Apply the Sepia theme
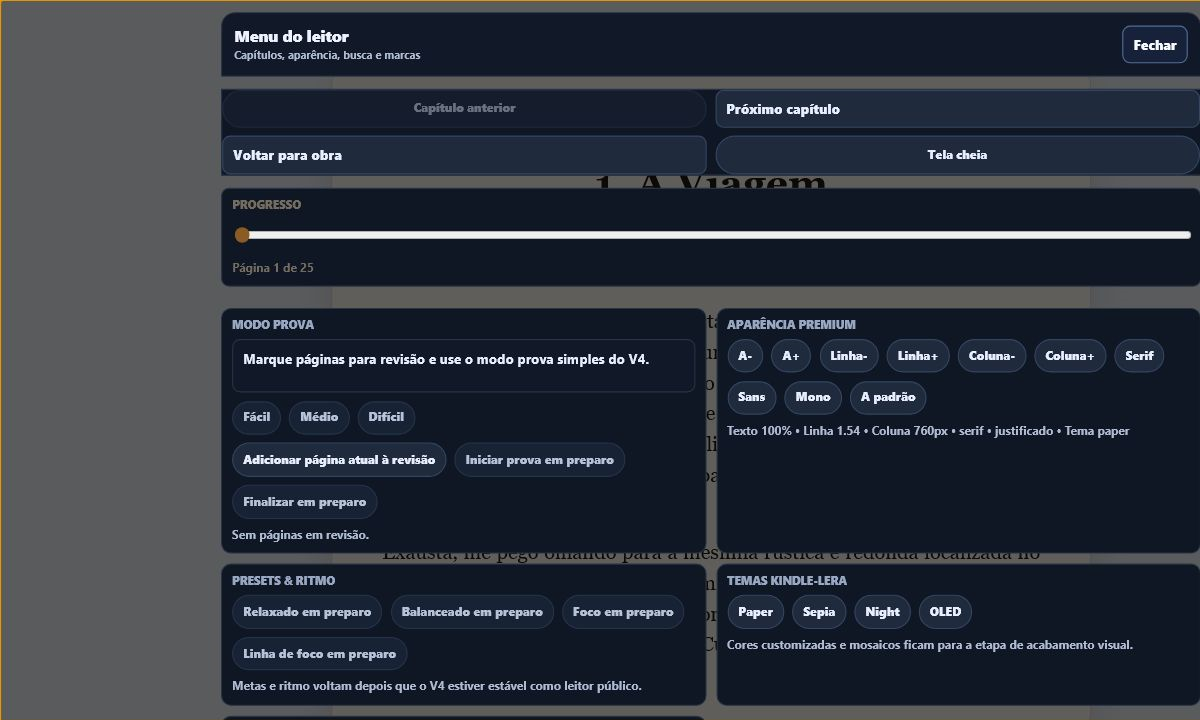 tap(819, 612)
